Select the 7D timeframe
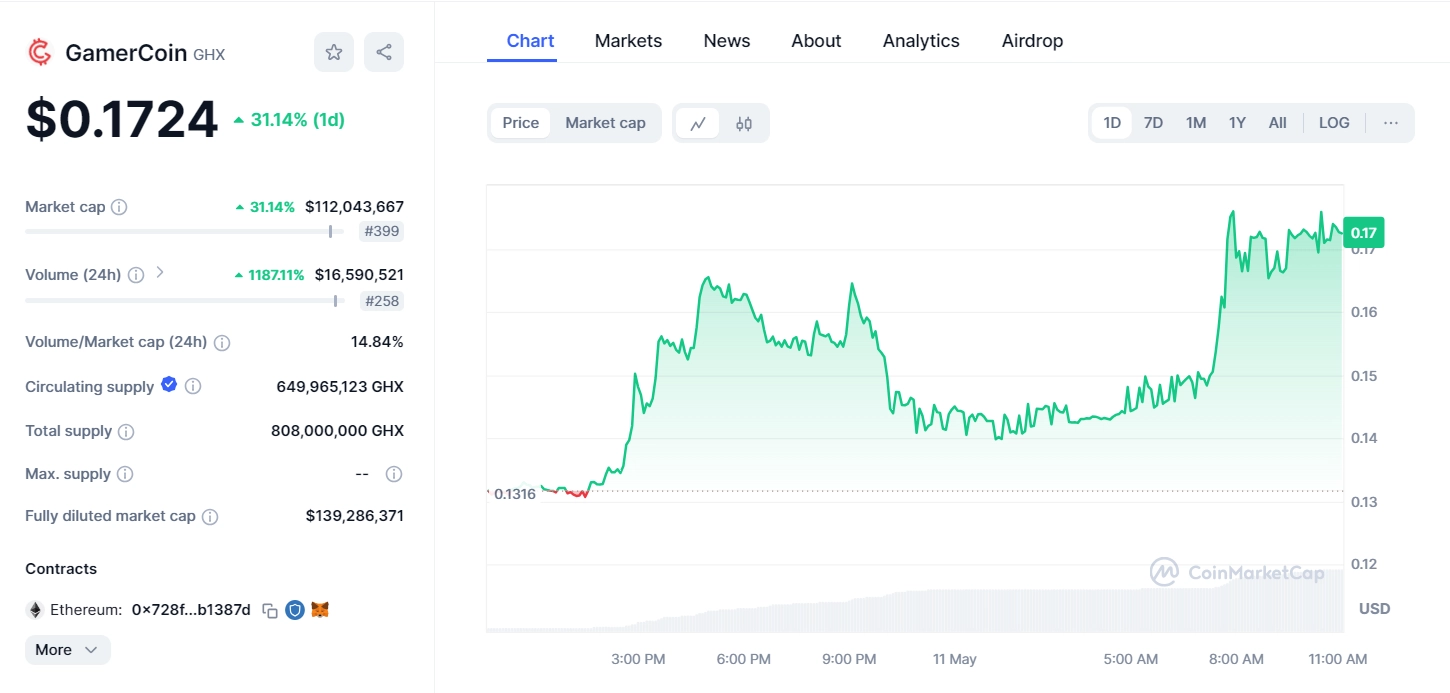 (1153, 122)
